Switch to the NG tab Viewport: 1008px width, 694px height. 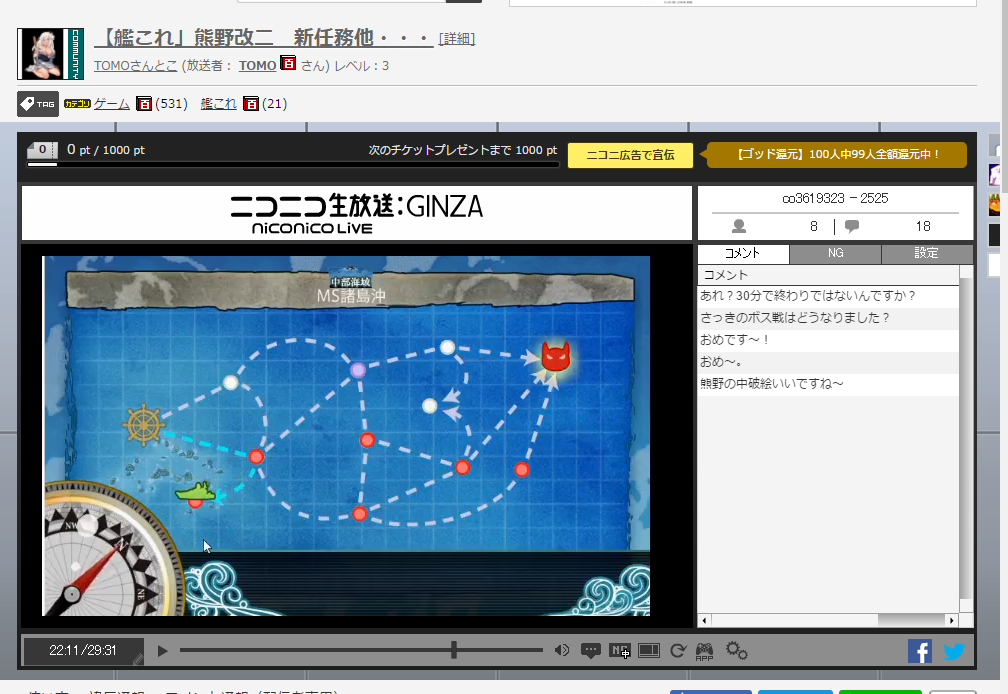pyautogui.click(x=835, y=253)
